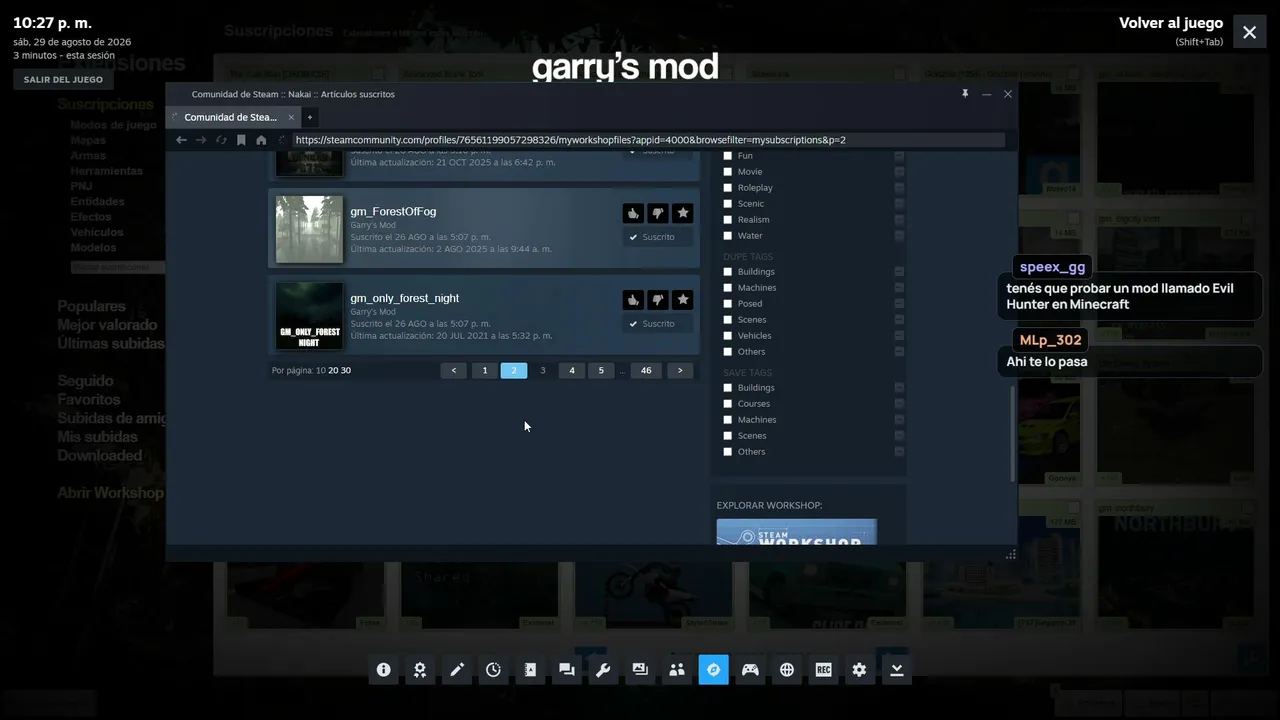Show 10 items per page

[321, 370]
